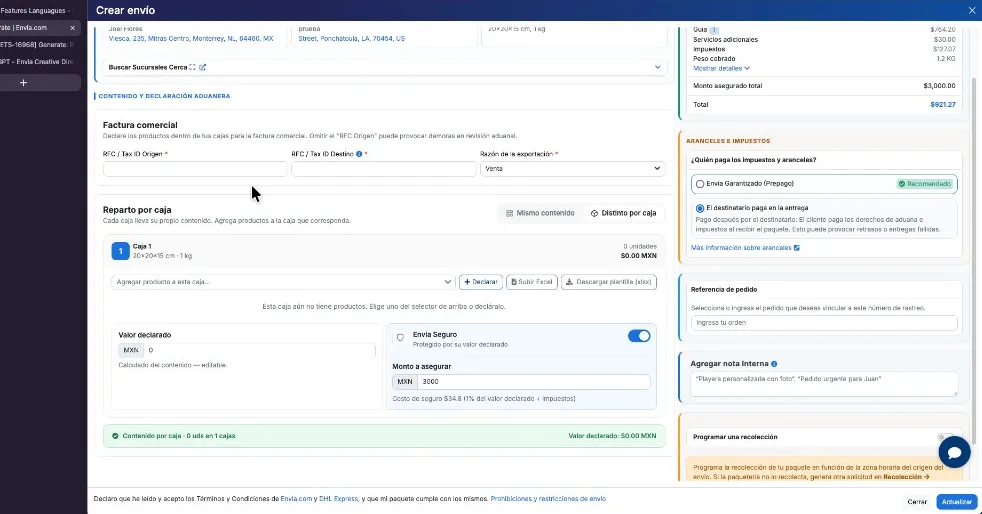Open the Envia.com terms link
This screenshot has height=514, width=982.
(296, 499)
